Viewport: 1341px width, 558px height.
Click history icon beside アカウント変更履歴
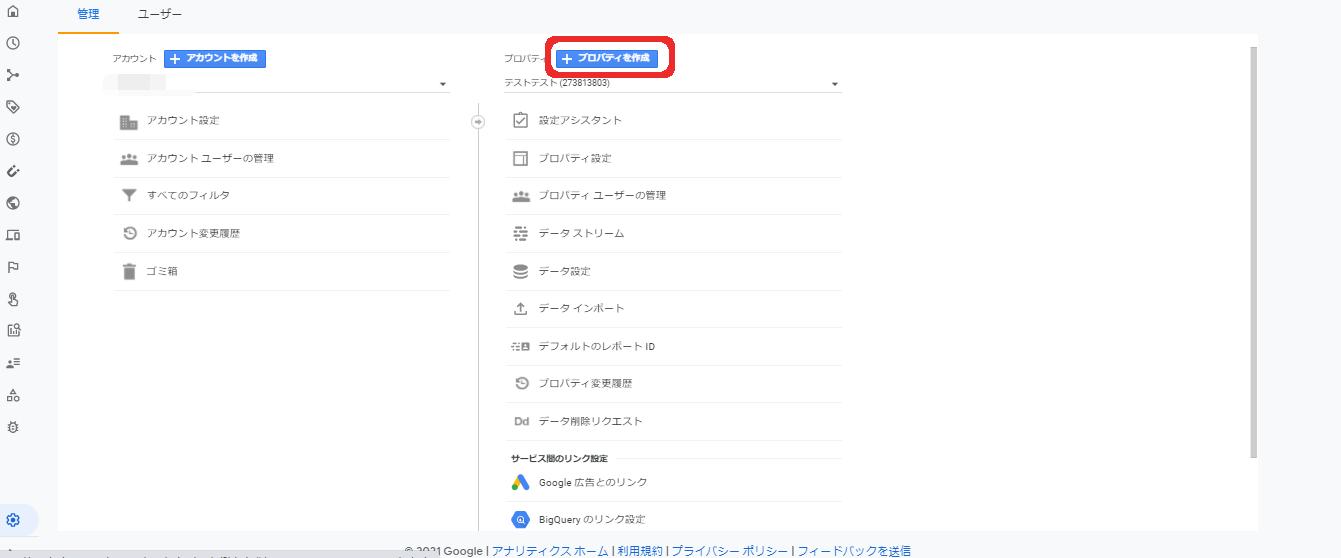[x=128, y=233]
